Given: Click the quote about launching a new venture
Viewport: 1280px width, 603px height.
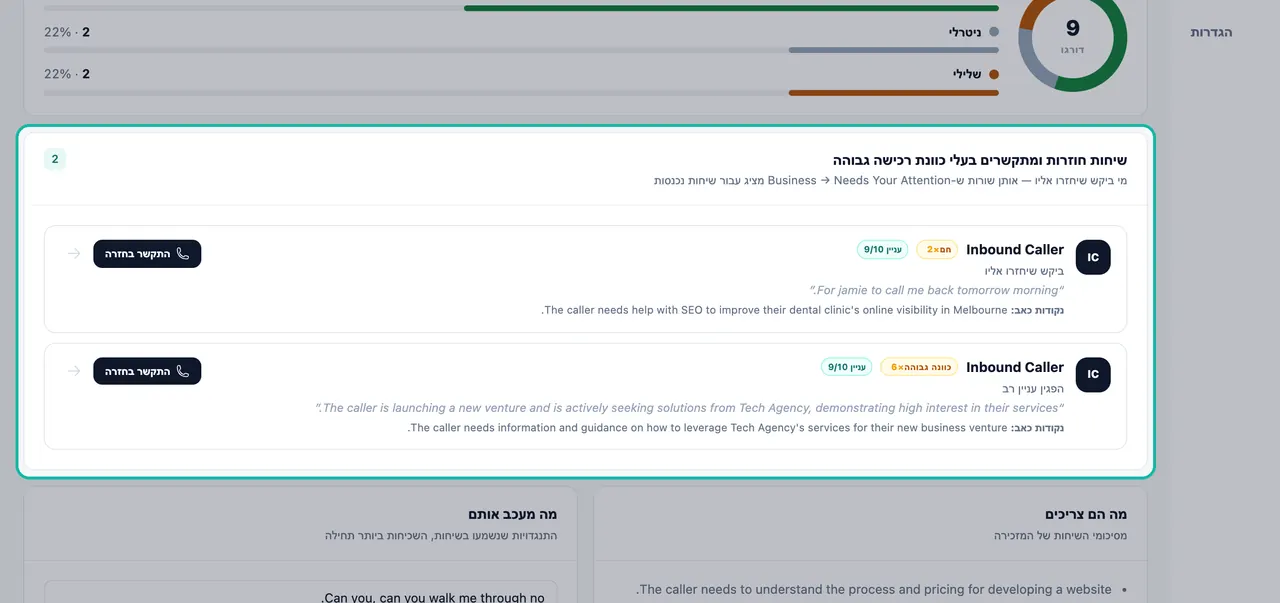Looking at the screenshot, I should (x=689, y=408).
